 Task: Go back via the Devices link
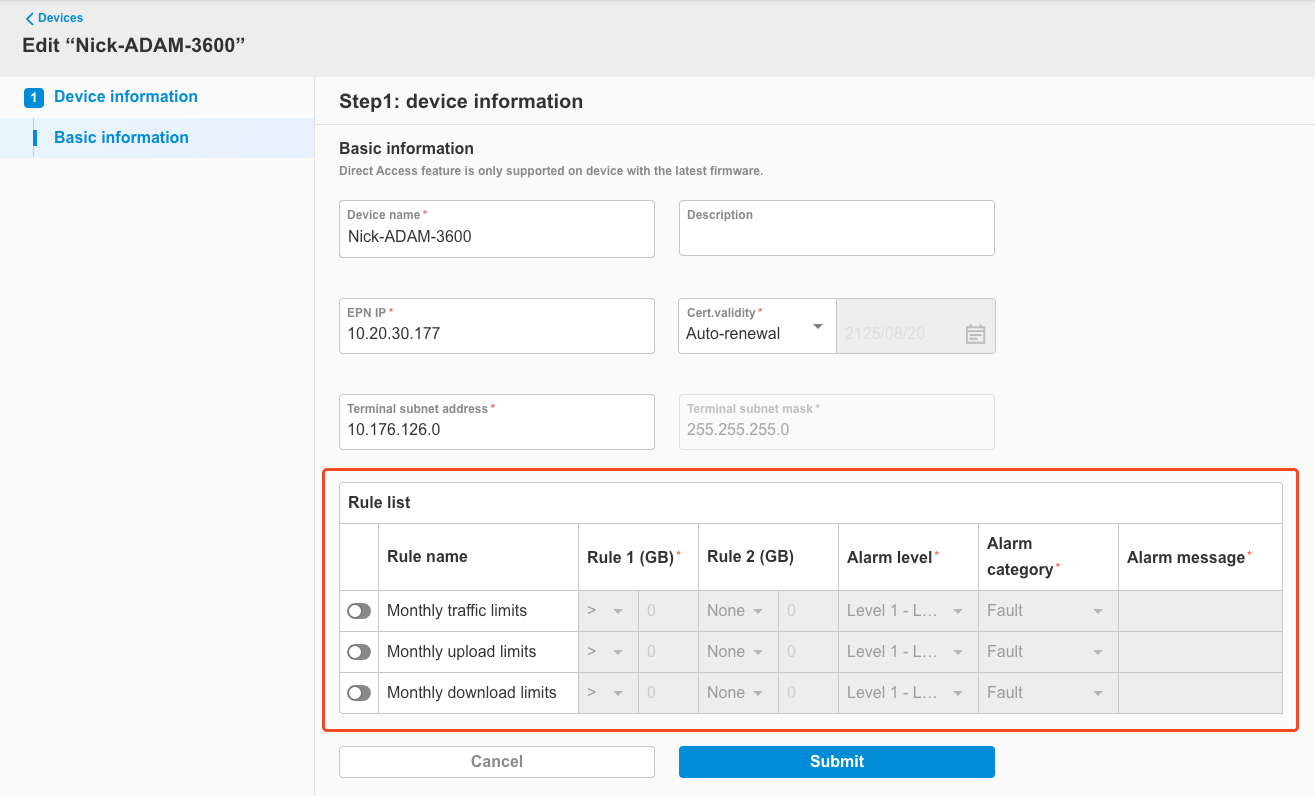click(59, 17)
